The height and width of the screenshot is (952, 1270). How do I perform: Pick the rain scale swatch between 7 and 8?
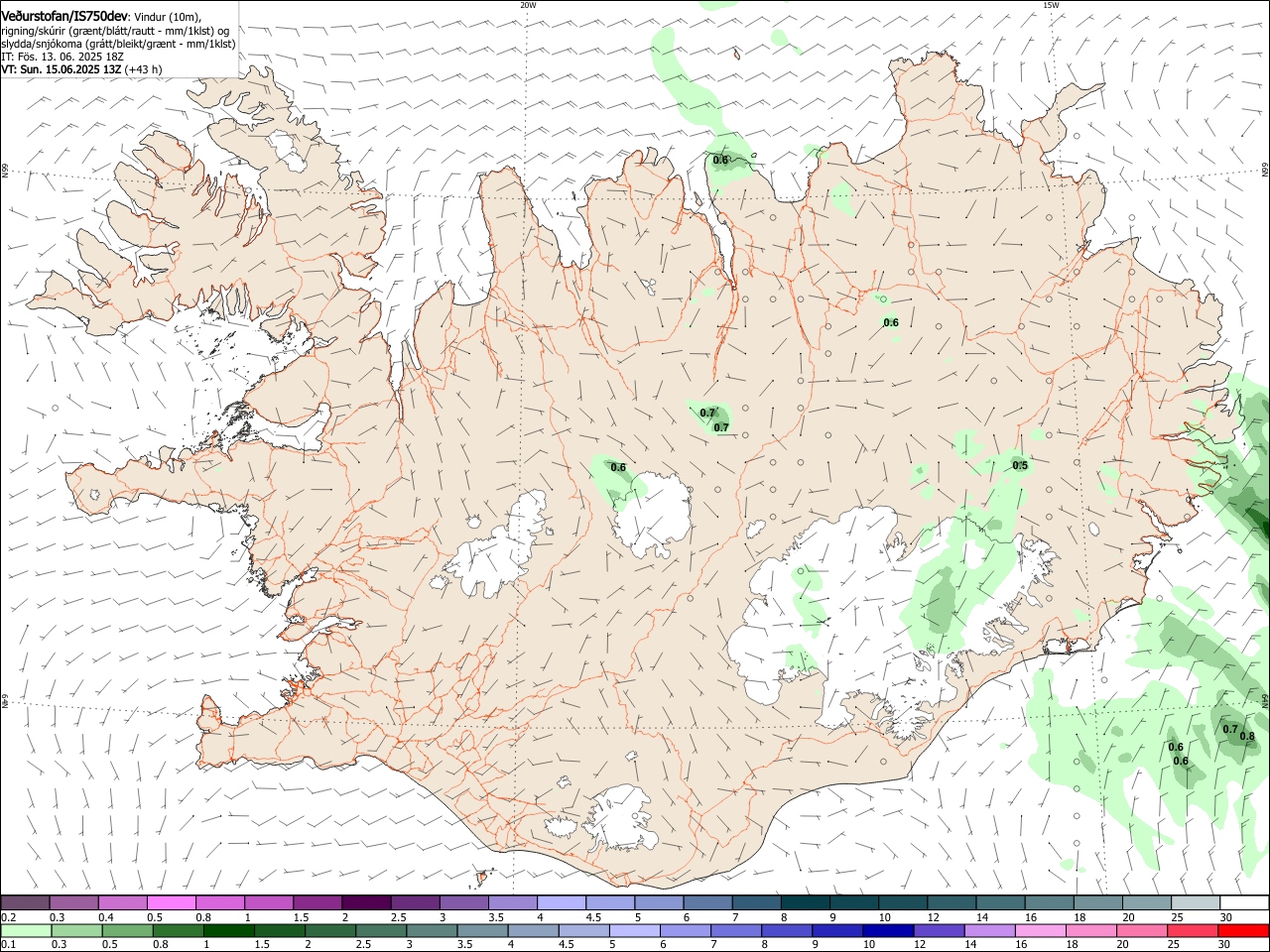coord(736,930)
